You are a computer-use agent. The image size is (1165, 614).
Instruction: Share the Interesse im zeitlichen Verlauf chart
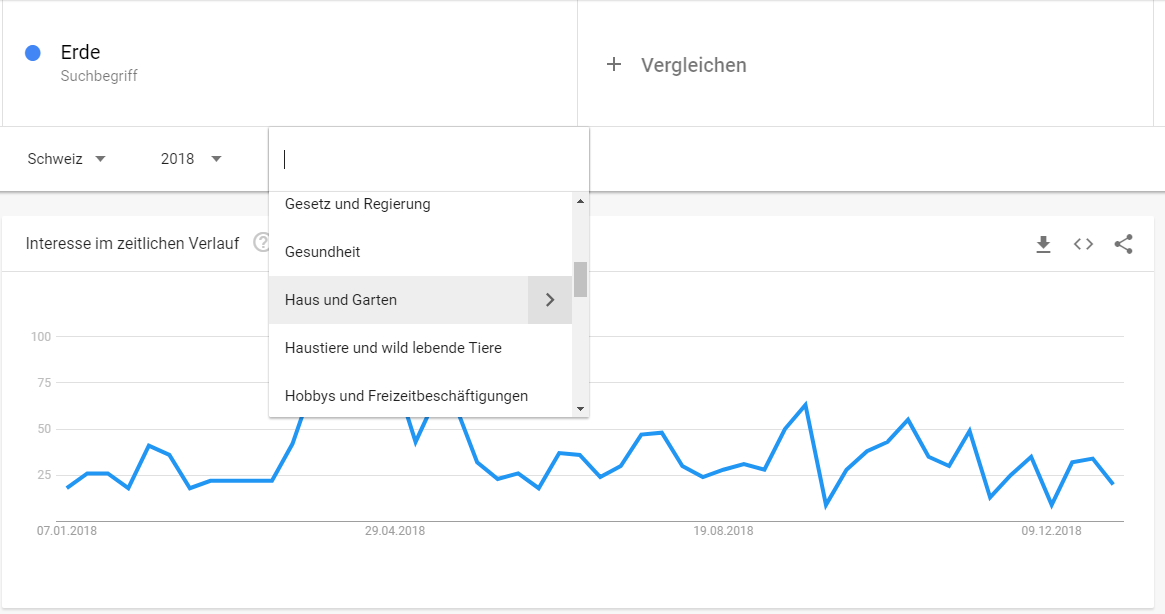pos(1123,244)
